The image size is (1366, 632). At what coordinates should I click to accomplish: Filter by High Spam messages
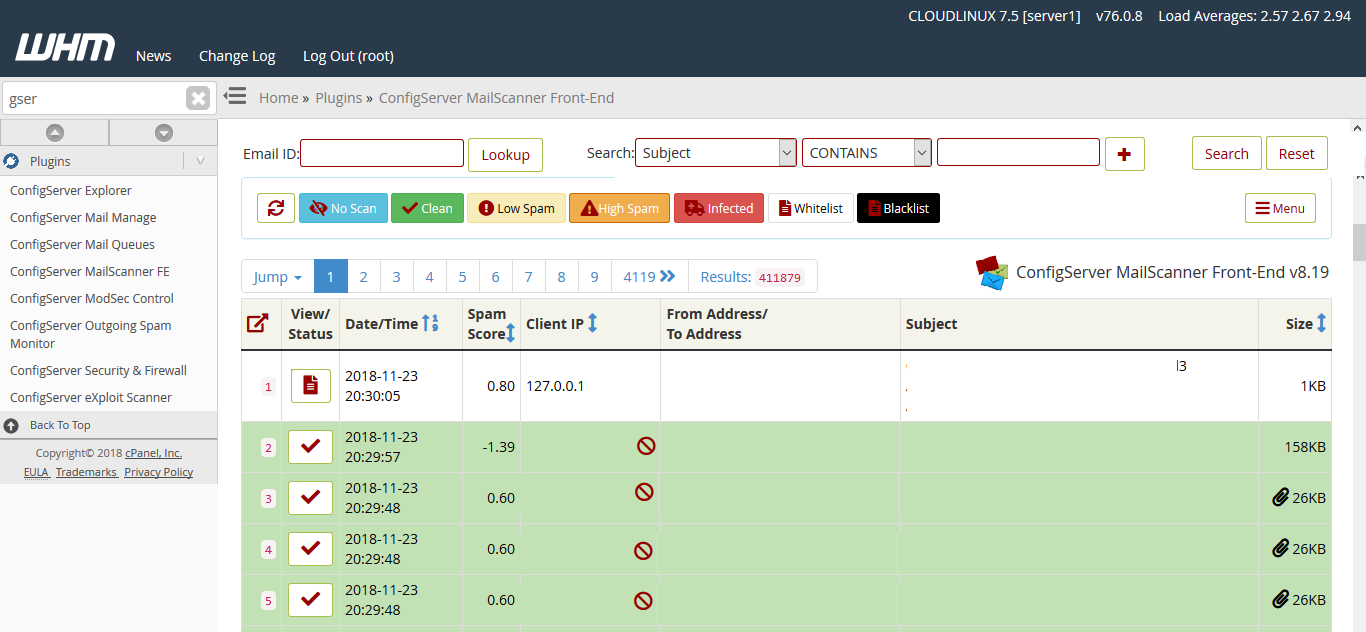pos(619,208)
